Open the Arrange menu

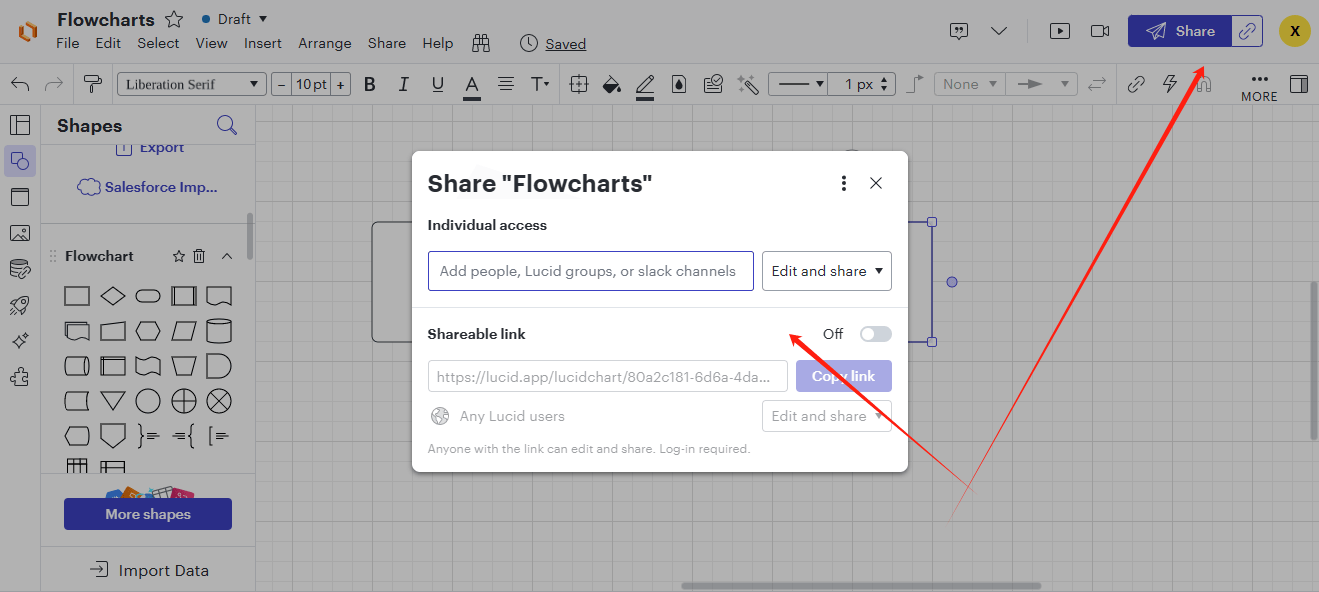[324, 43]
